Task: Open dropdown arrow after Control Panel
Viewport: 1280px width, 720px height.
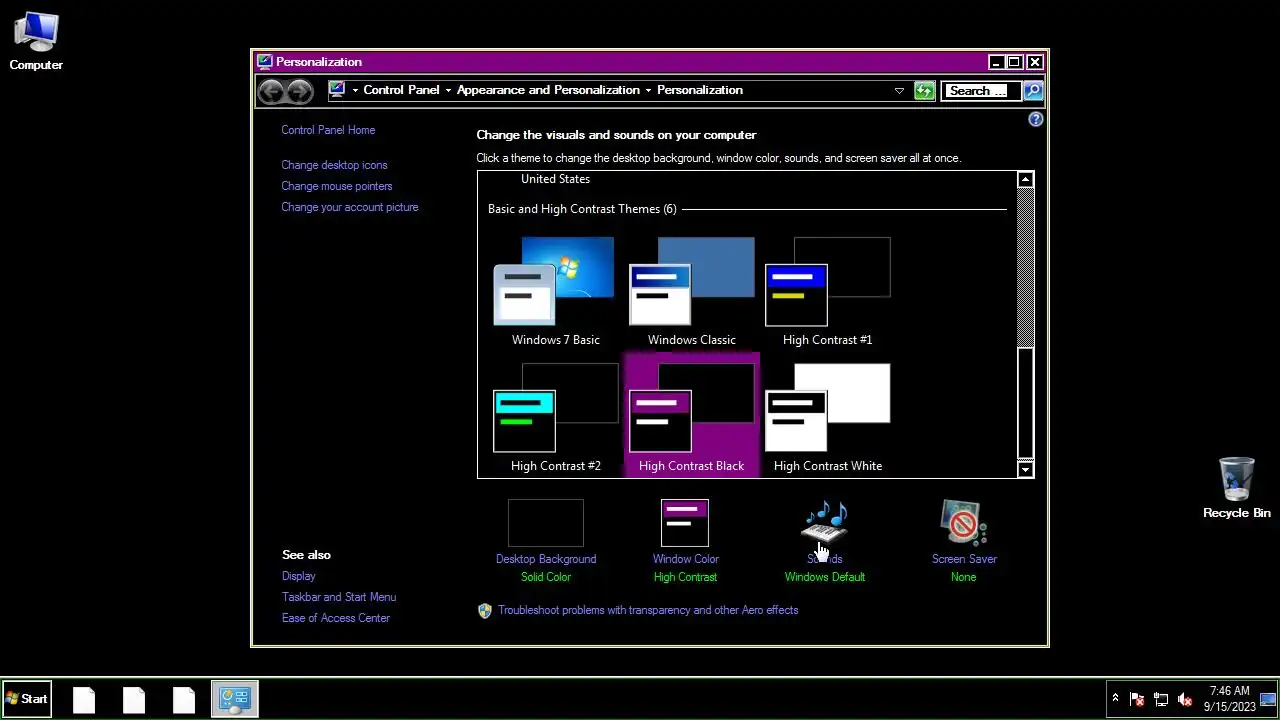Action: pos(448,91)
